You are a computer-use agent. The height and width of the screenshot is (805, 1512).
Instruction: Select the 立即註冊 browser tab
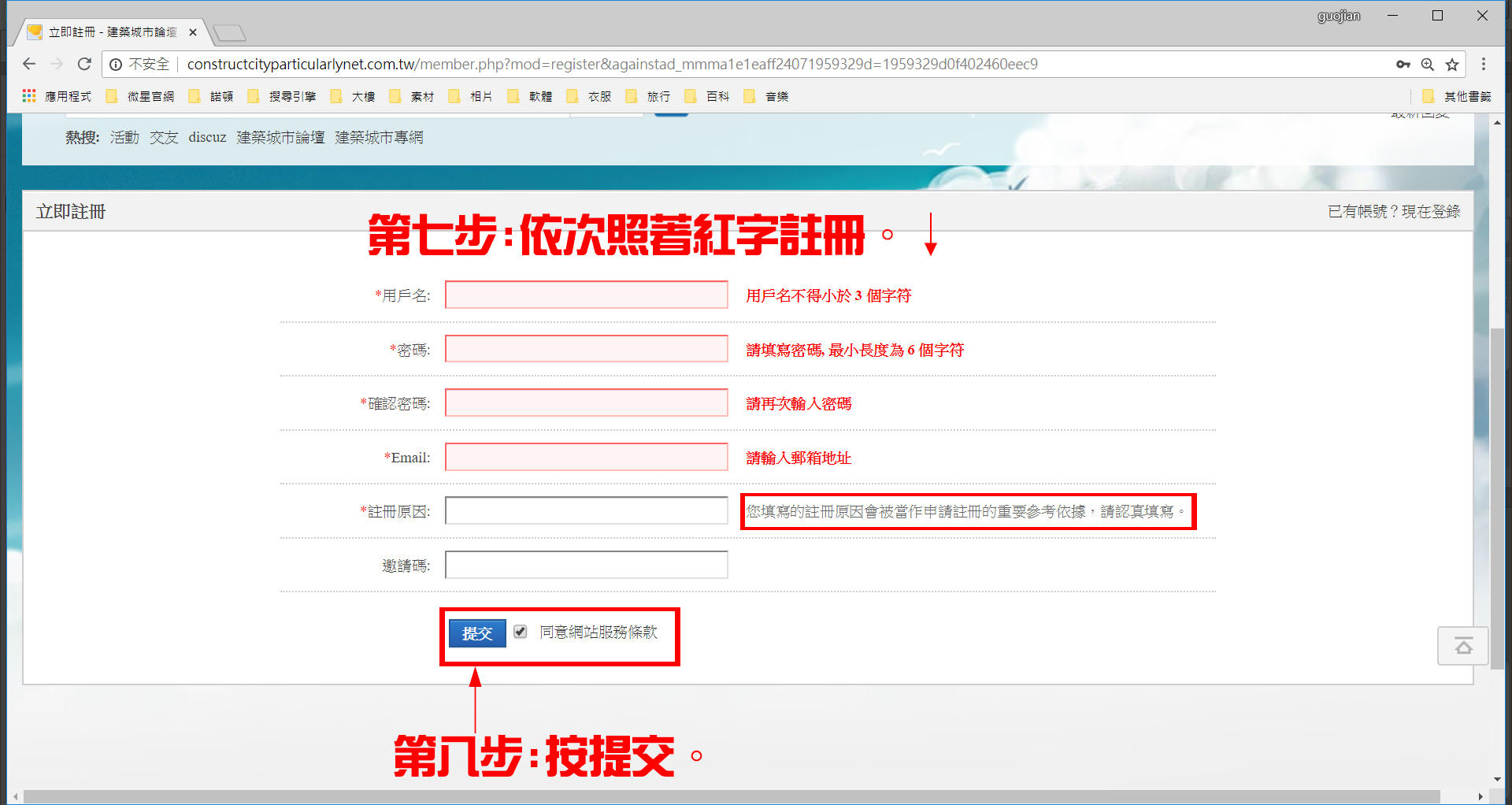tap(112, 32)
